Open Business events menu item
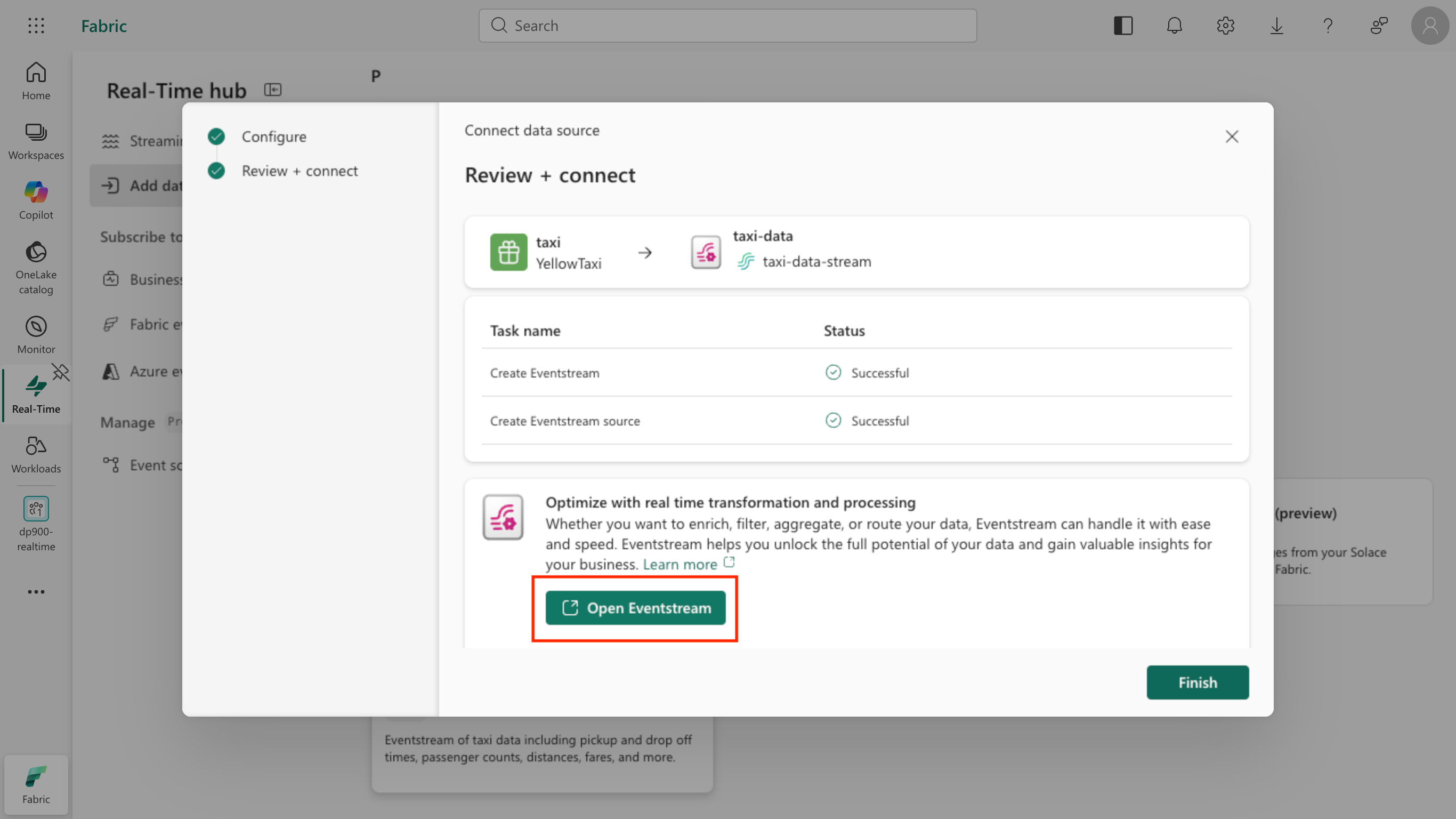 (141, 279)
